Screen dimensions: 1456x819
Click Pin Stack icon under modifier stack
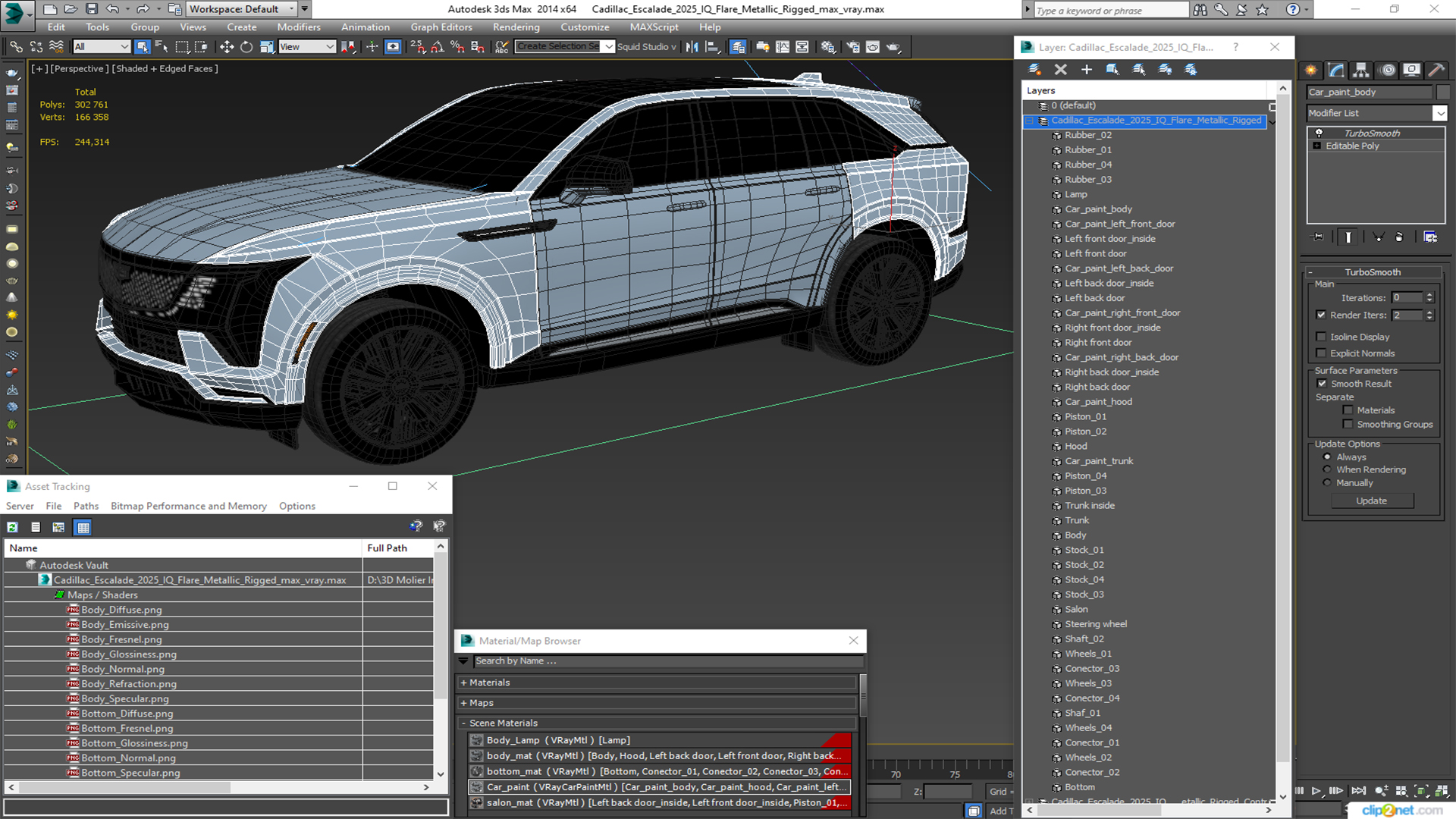point(1318,237)
